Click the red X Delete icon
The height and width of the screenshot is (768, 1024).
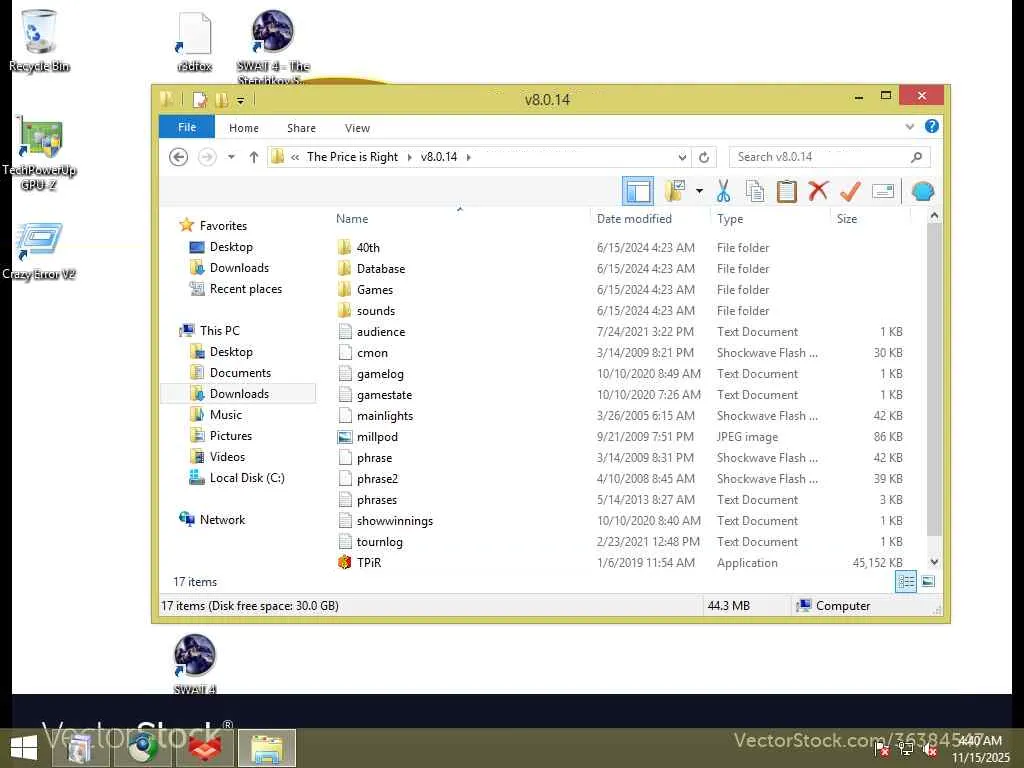(x=818, y=191)
